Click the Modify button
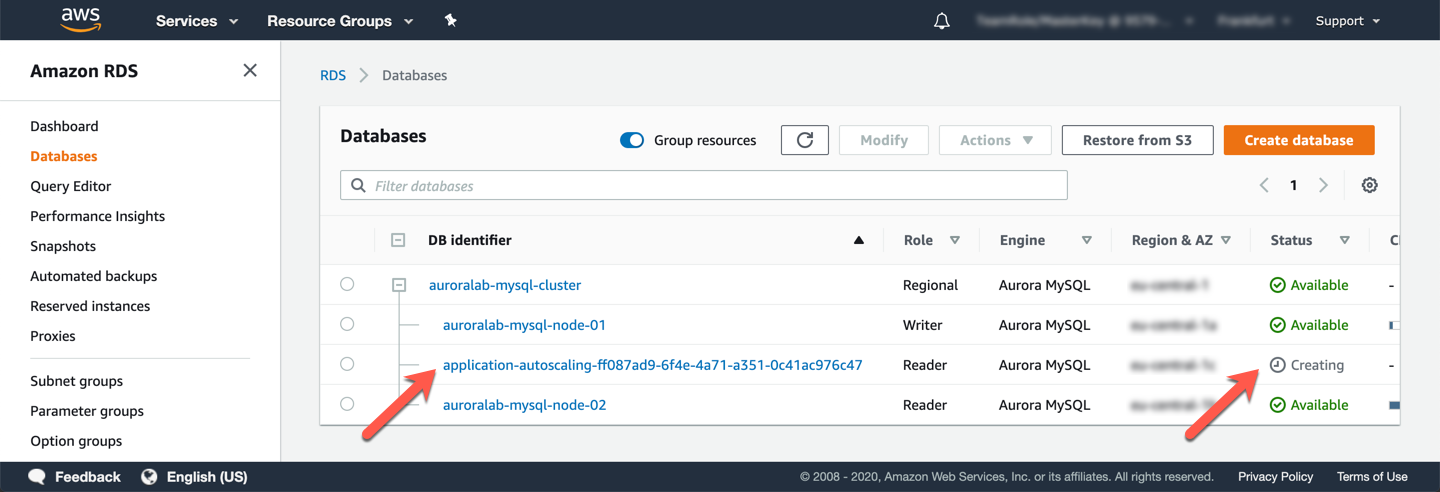 pos(884,140)
